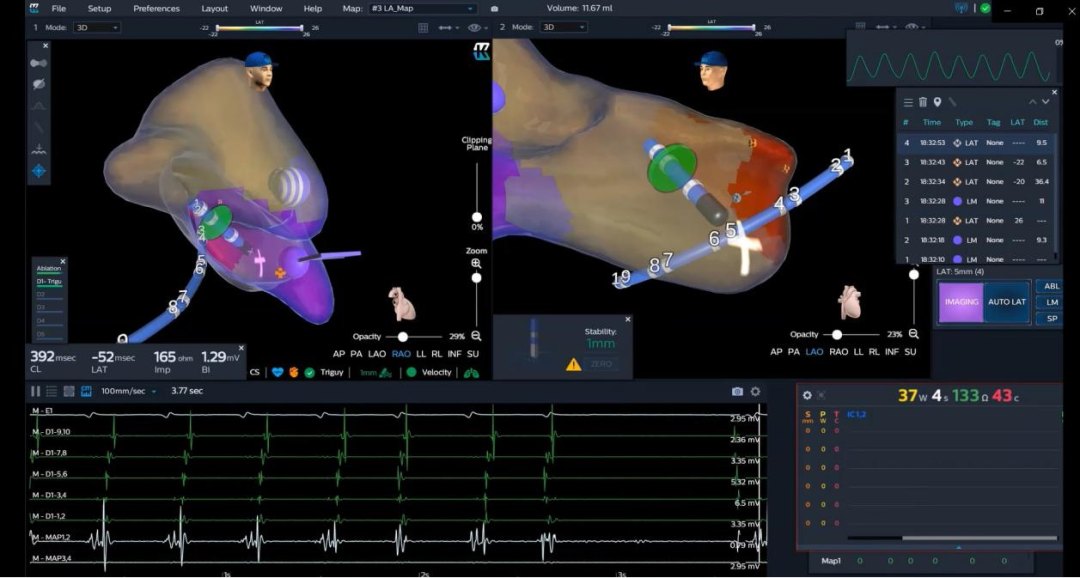The width and height of the screenshot is (1080, 578).
Task: Click the trash icon in points list
Action: point(923,102)
